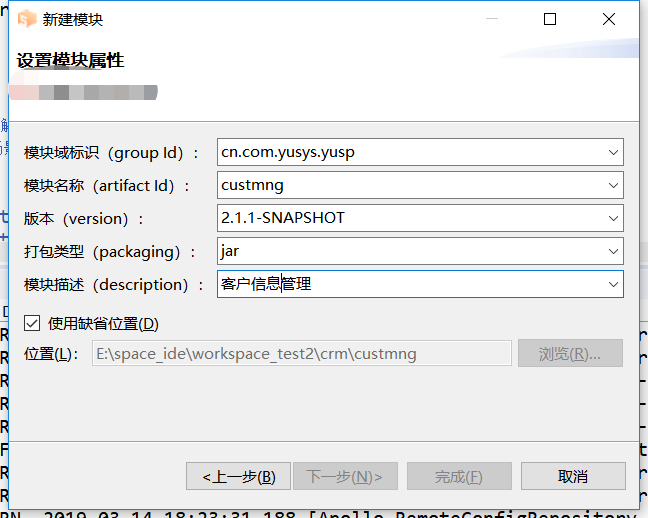Cancel the dialog with 取消

coord(573,477)
